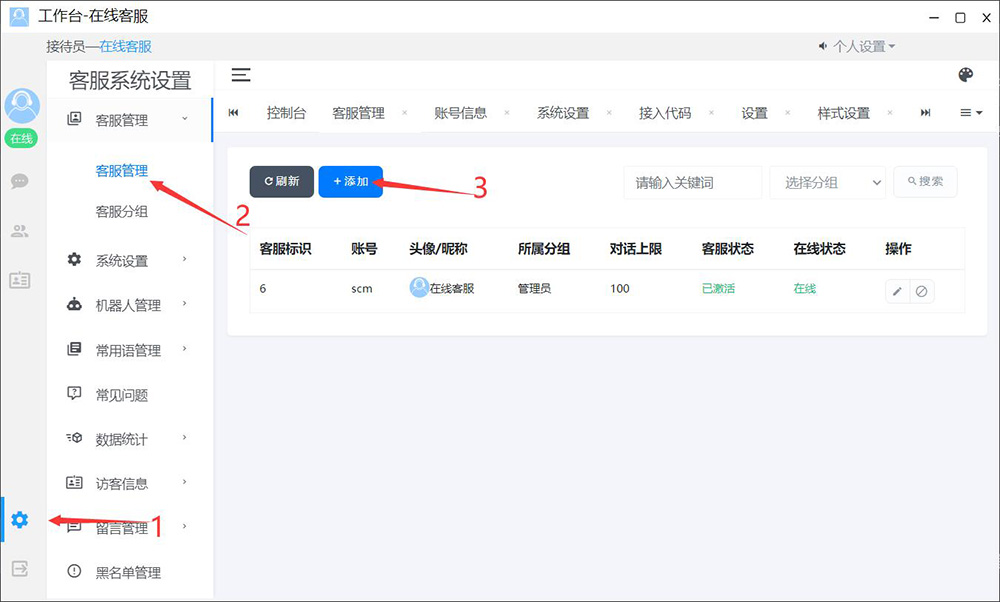Open the theme palette icon
Image resolution: width=1000 pixels, height=602 pixels.
(965, 75)
